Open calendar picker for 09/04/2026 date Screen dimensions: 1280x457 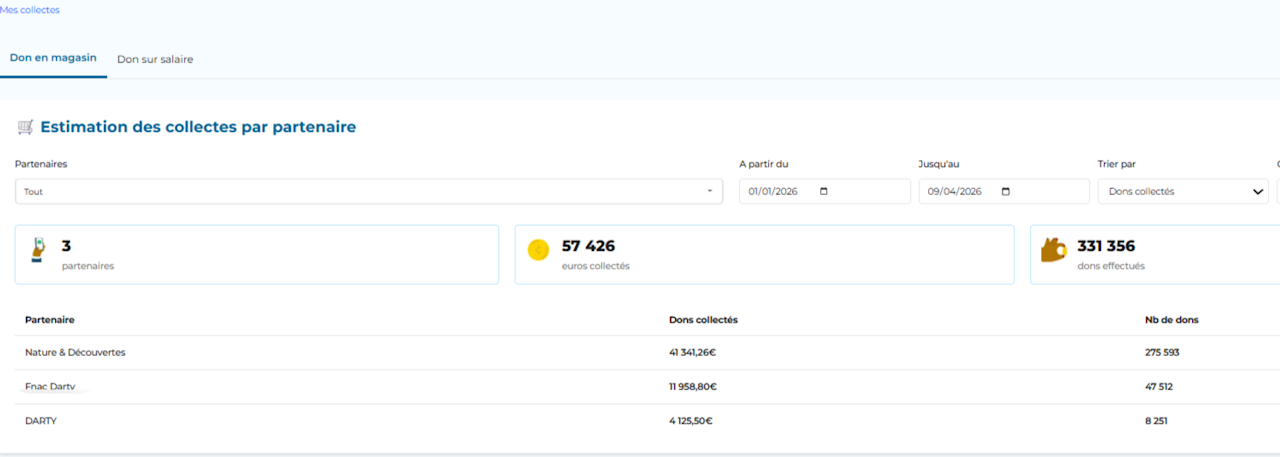coord(1006,191)
